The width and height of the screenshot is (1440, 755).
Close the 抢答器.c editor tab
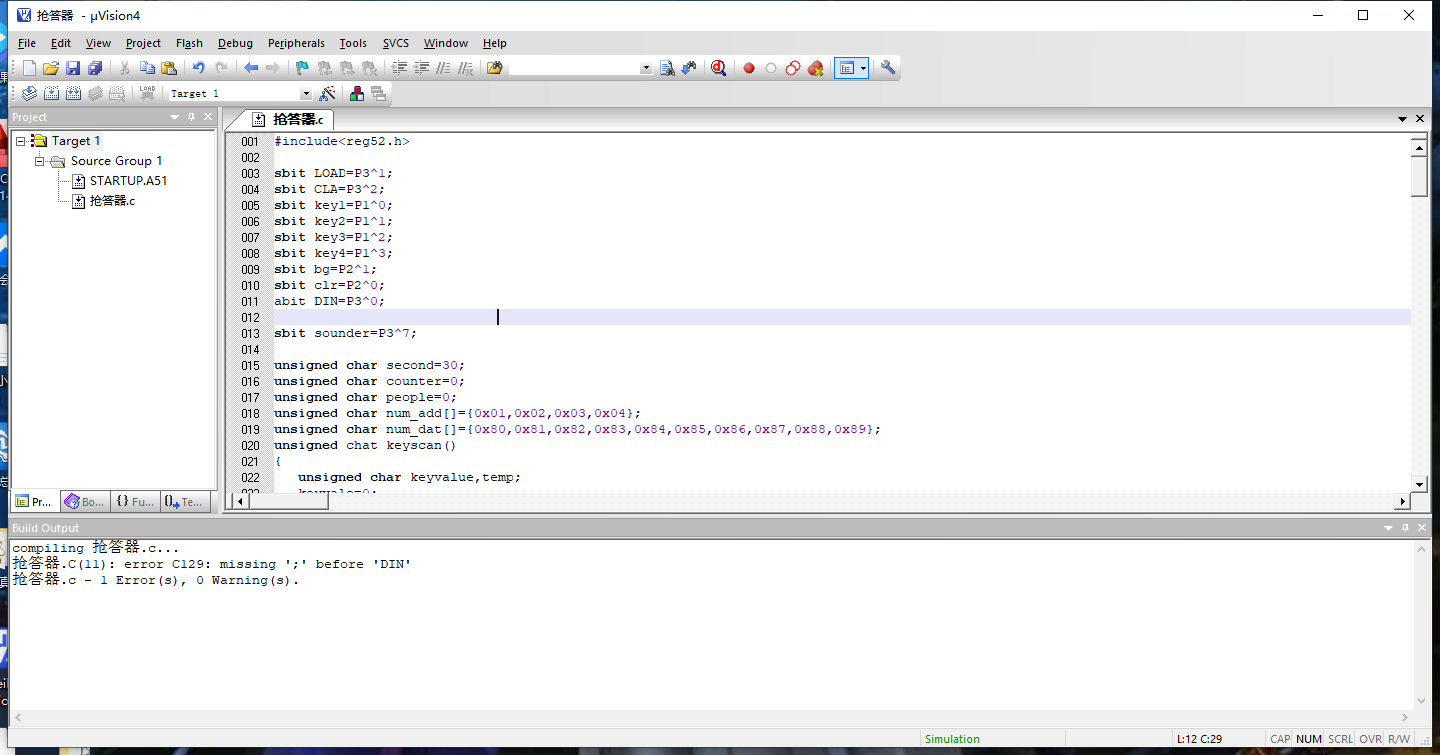pyautogui.click(x=1420, y=118)
